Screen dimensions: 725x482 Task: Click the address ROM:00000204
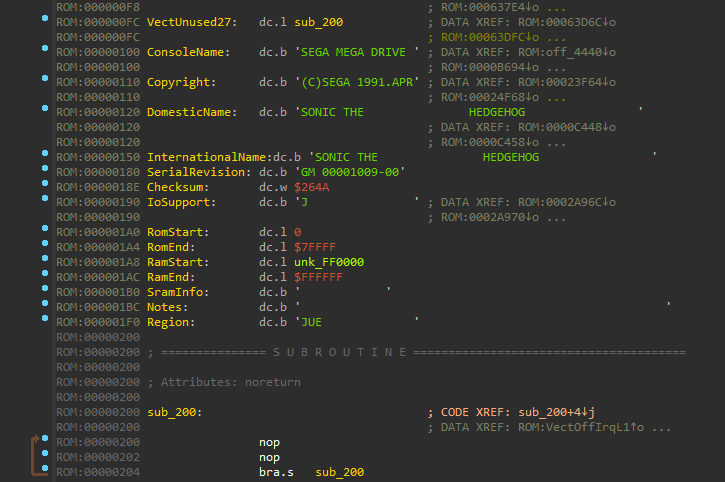[x=98, y=472]
